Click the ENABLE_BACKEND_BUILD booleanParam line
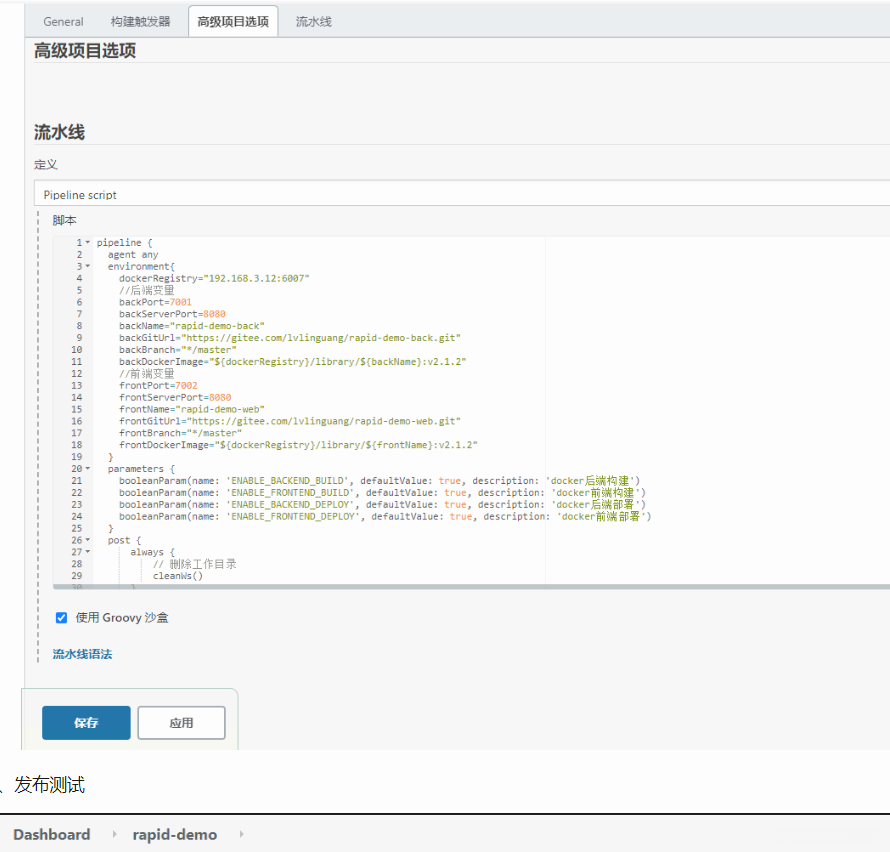The image size is (890, 852). tap(379, 481)
